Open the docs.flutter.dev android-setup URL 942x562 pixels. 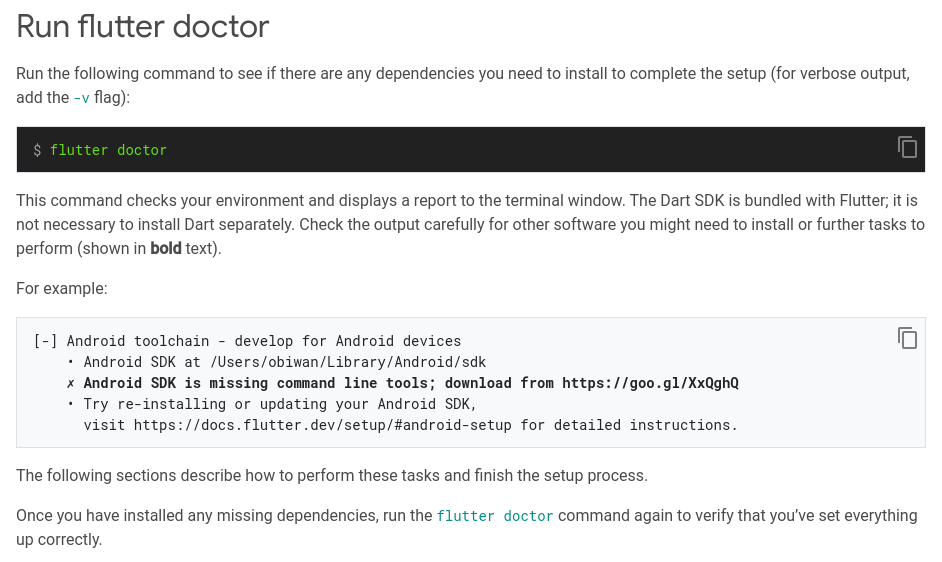[322, 425]
